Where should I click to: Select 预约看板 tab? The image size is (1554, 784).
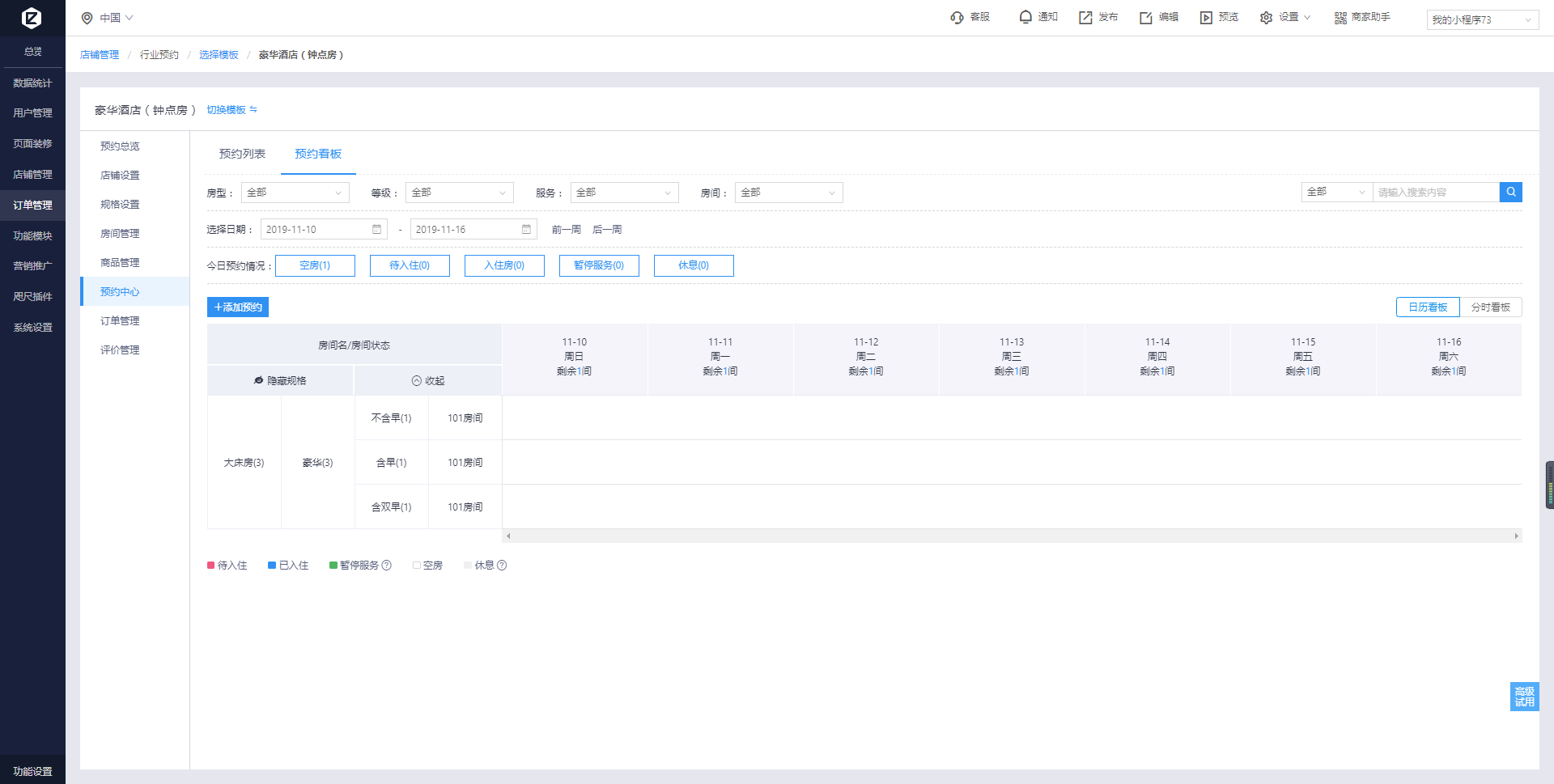[x=318, y=154]
